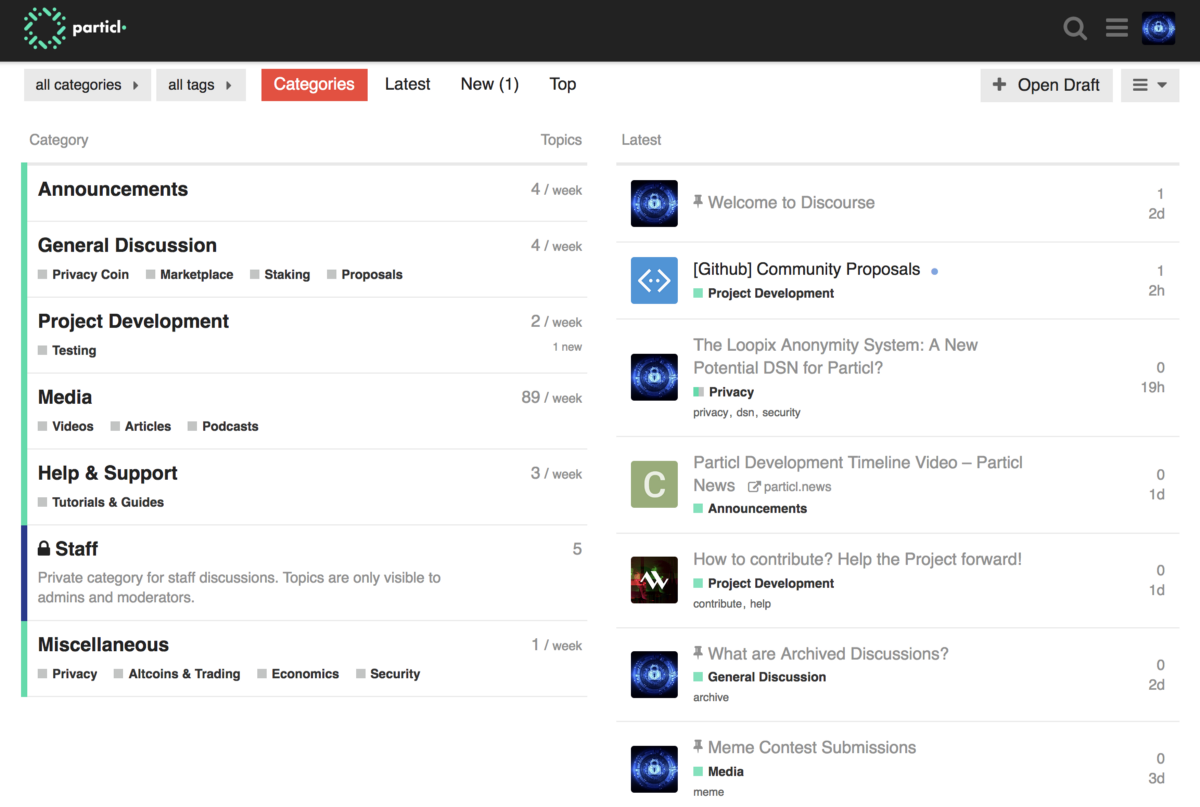Open Meme Contest Submissions topic
This screenshot has height=807, width=1200.
pos(811,747)
